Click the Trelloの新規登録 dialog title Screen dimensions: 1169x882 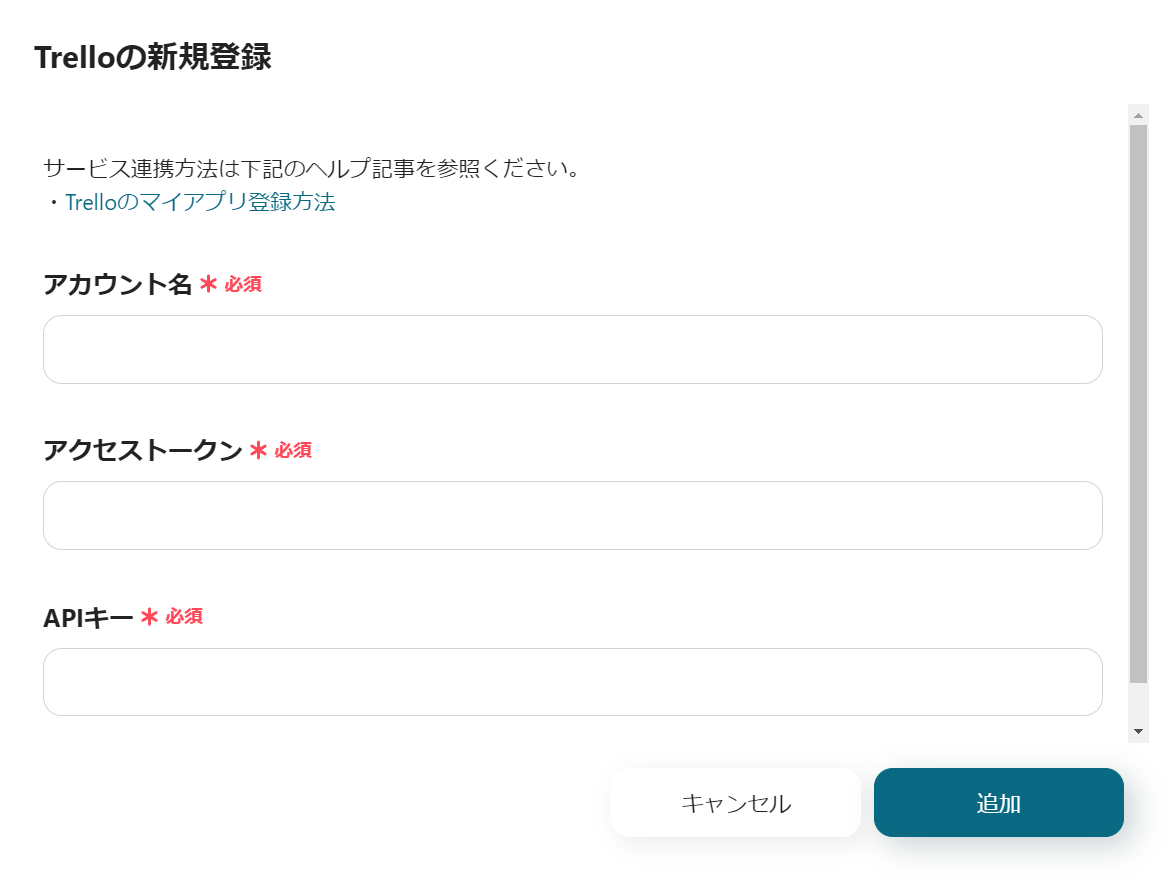click(152, 58)
